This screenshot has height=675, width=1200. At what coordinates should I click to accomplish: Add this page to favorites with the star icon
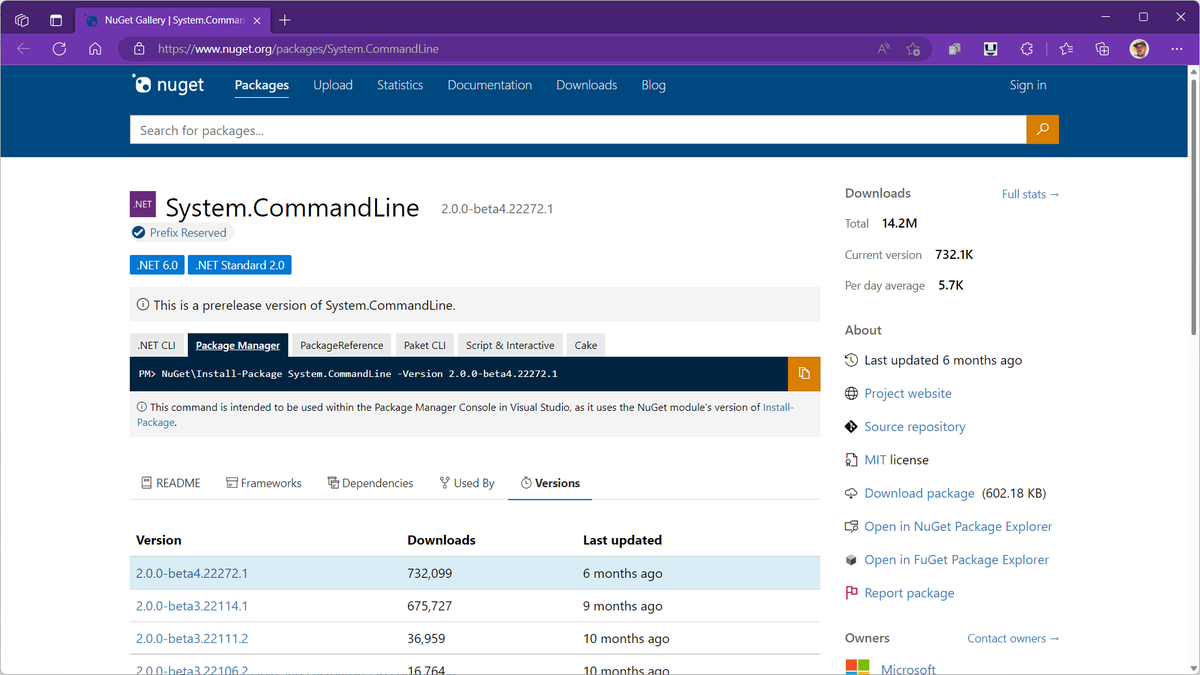[x=913, y=48]
